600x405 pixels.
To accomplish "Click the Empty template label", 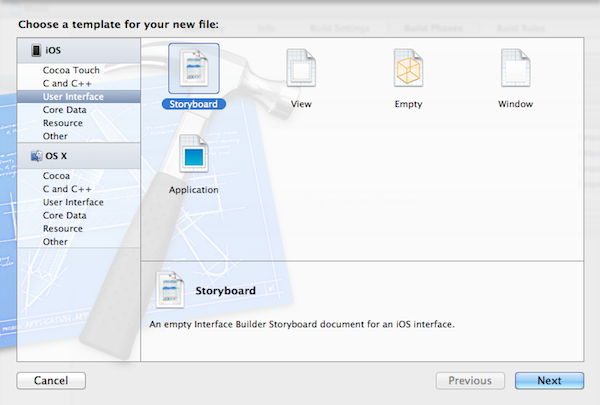I will click(x=408, y=104).
